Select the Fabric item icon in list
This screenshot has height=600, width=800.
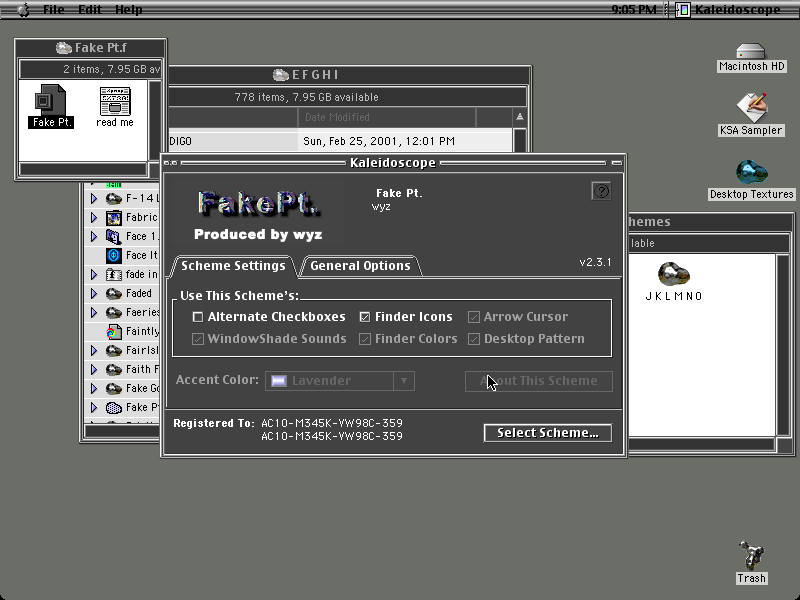tap(113, 217)
